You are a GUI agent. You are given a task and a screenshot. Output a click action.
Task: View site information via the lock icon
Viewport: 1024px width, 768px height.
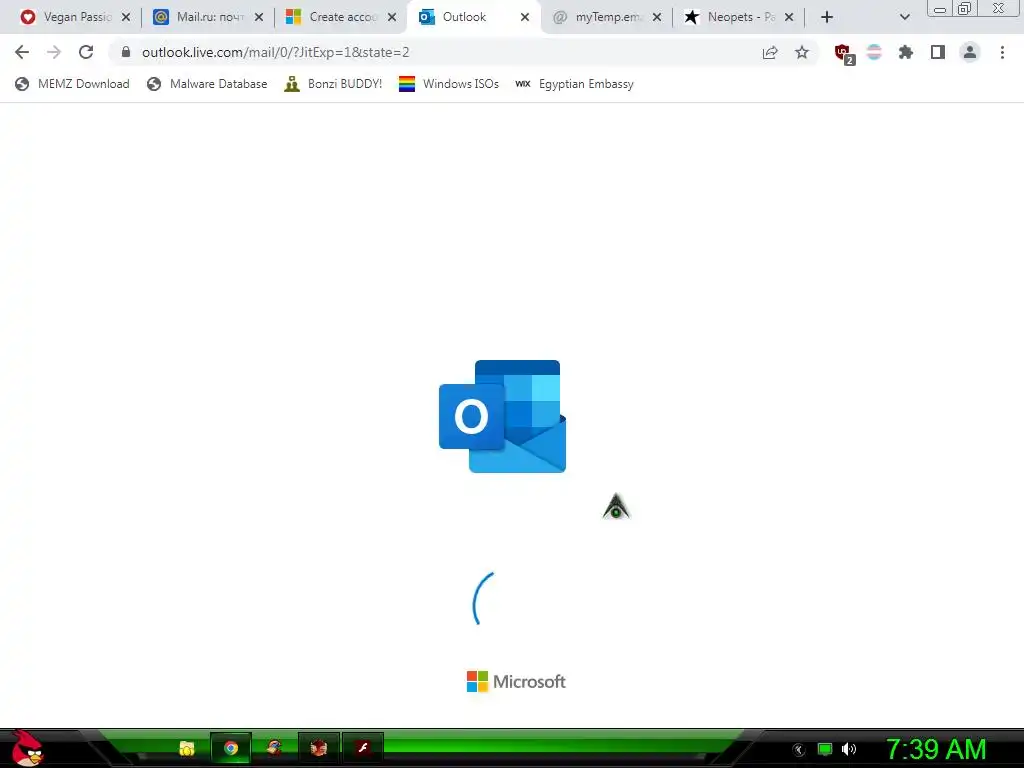(126, 52)
